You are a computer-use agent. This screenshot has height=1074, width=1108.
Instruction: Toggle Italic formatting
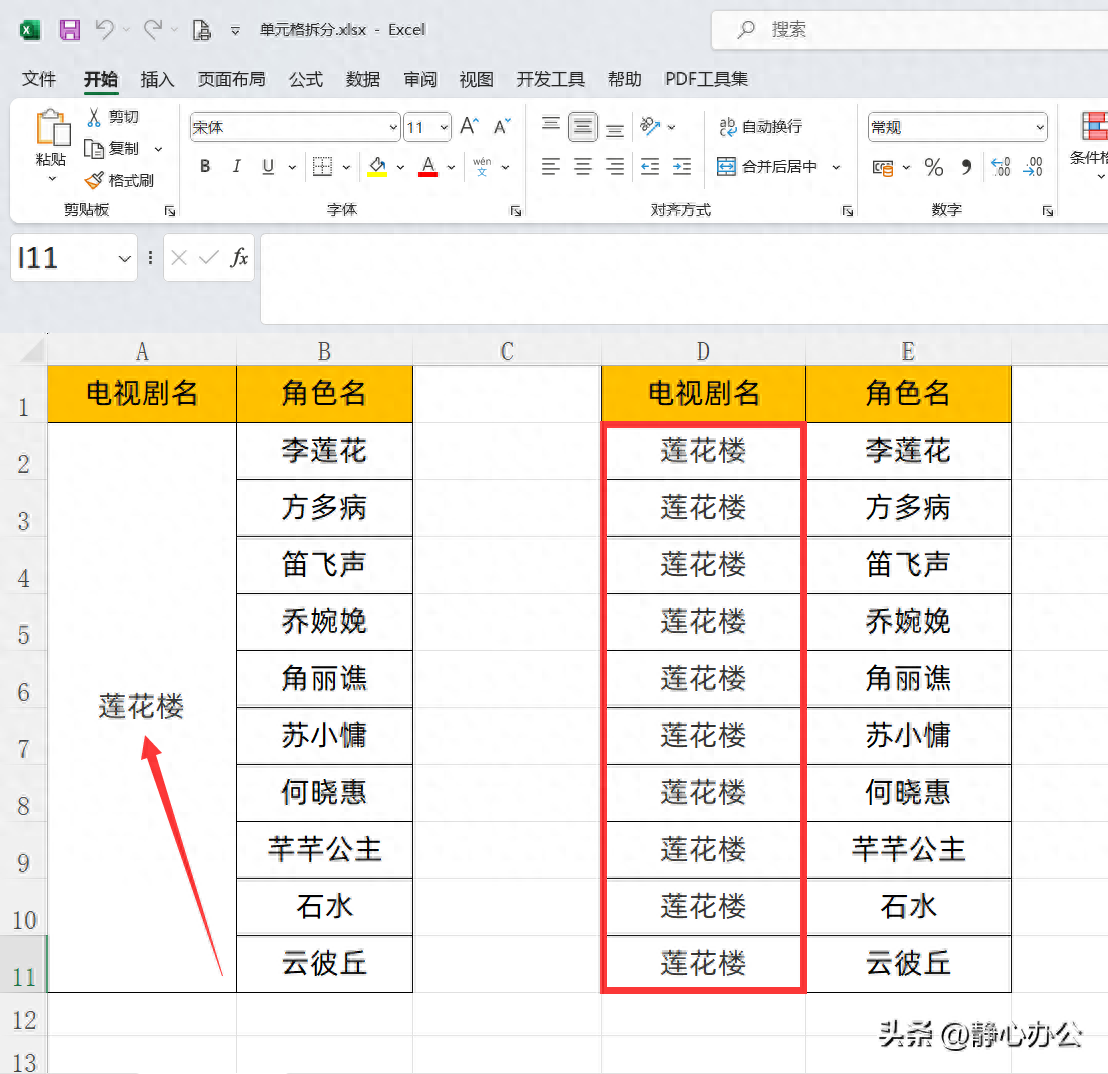pyautogui.click(x=237, y=167)
